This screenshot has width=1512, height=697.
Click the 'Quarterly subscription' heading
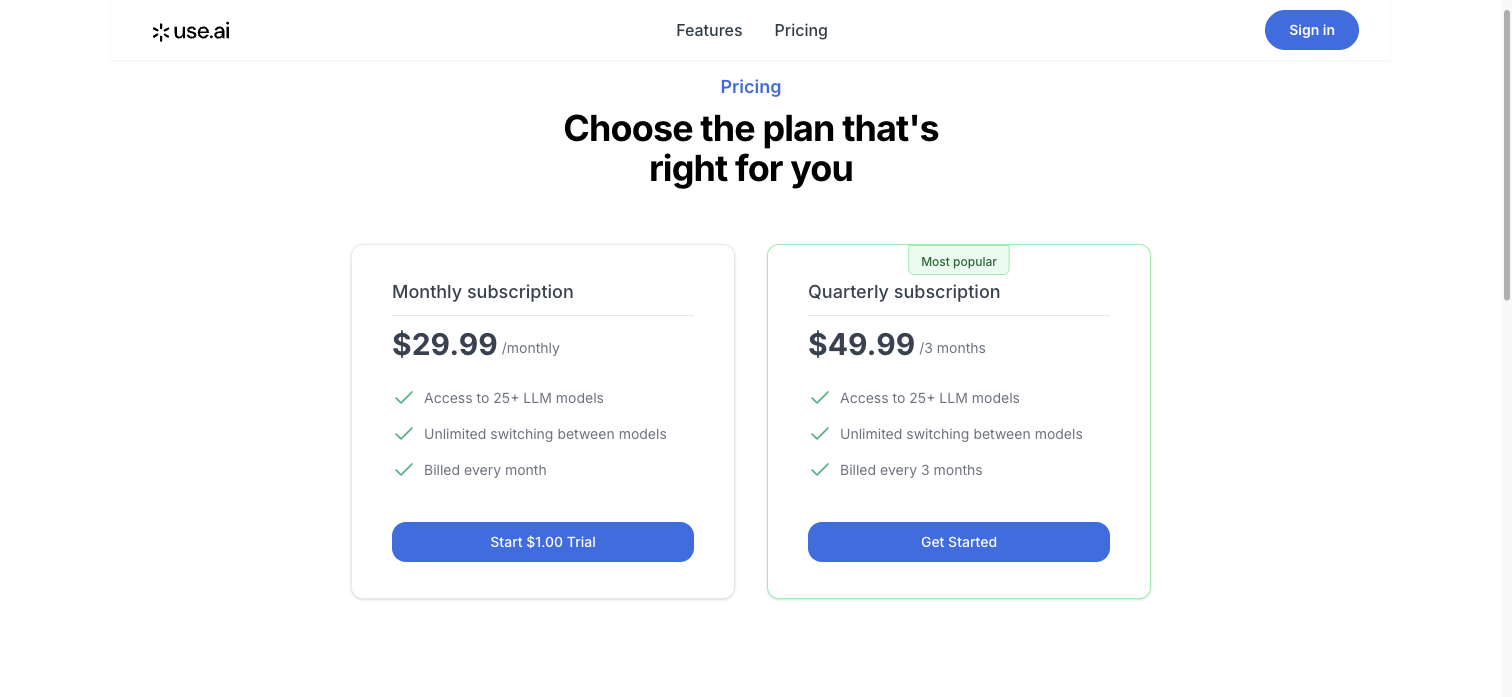[904, 292]
